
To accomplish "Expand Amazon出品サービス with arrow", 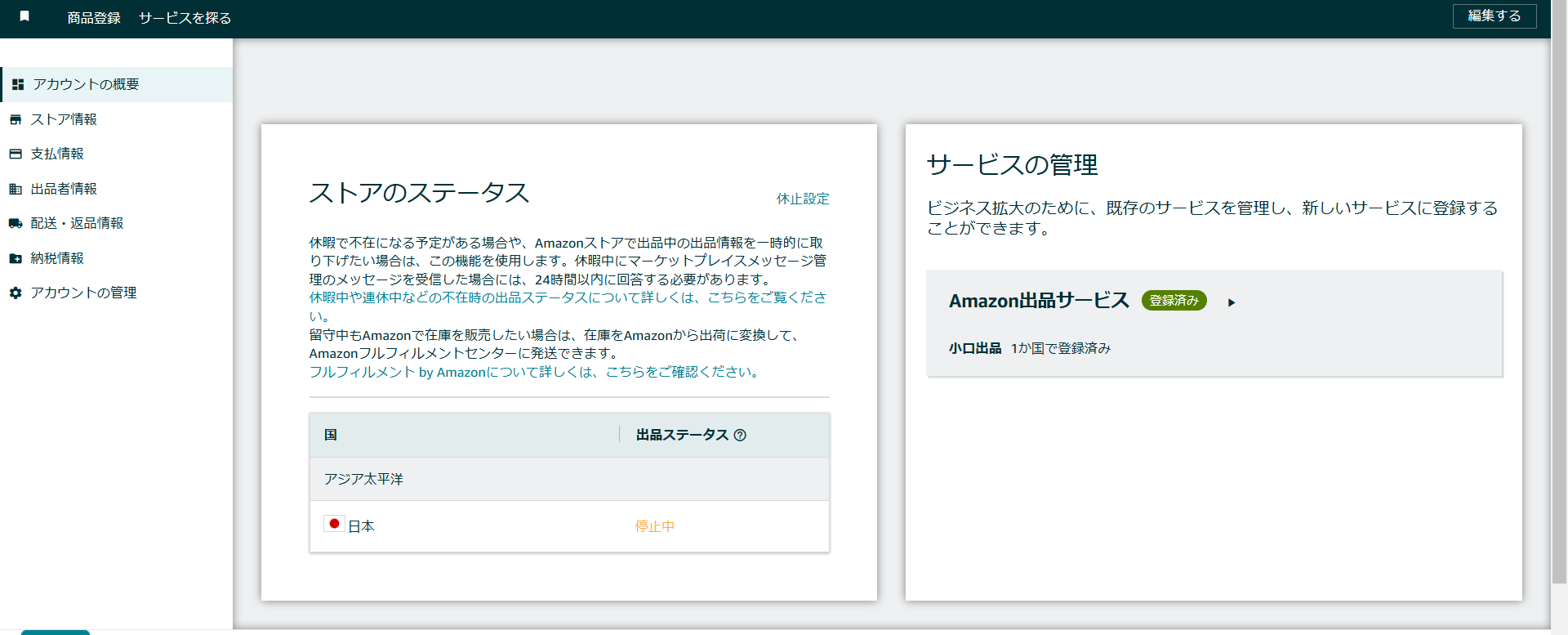I will pyautogui.click(x=1232, y=302).
